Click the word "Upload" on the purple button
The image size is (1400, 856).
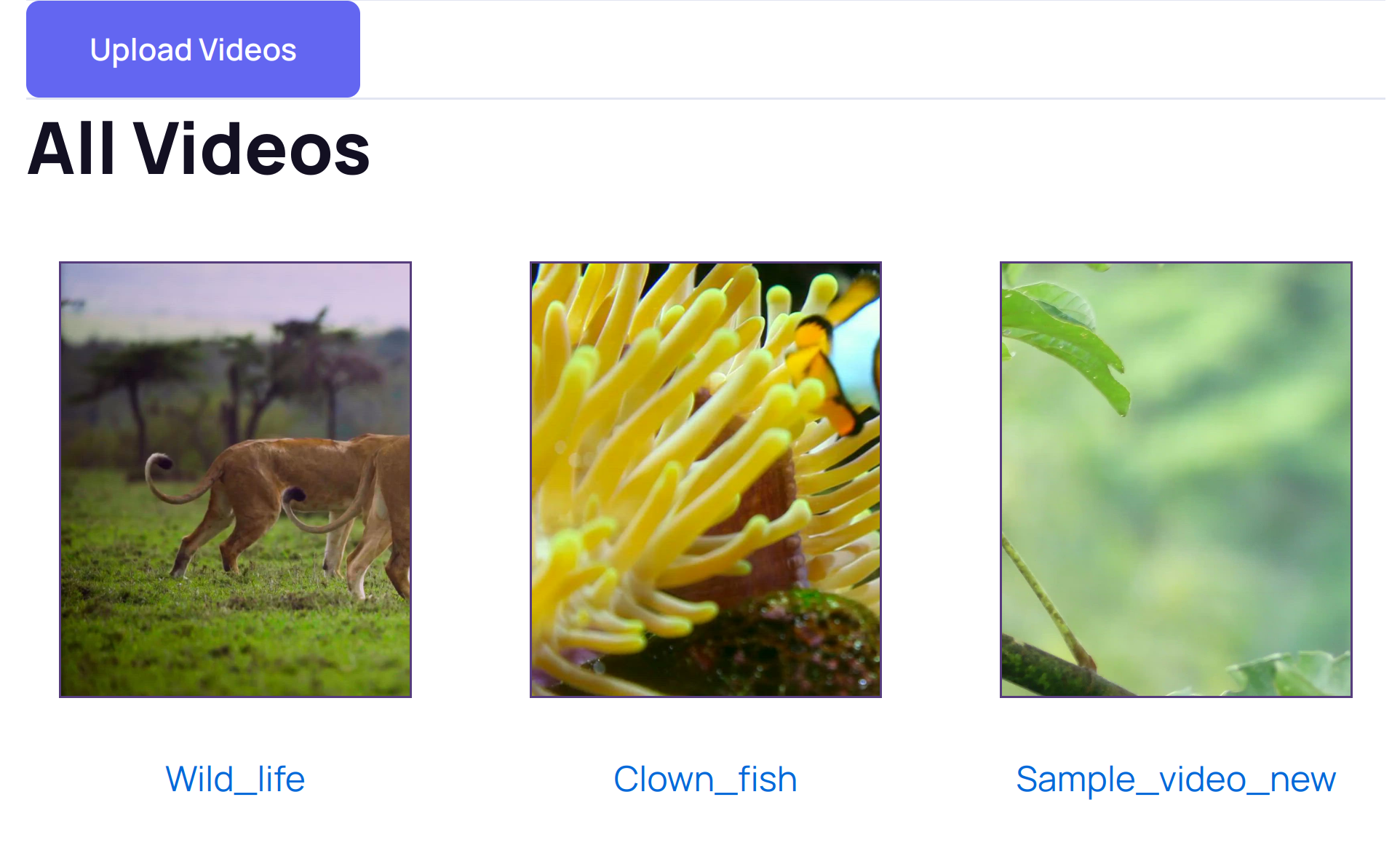140,50
